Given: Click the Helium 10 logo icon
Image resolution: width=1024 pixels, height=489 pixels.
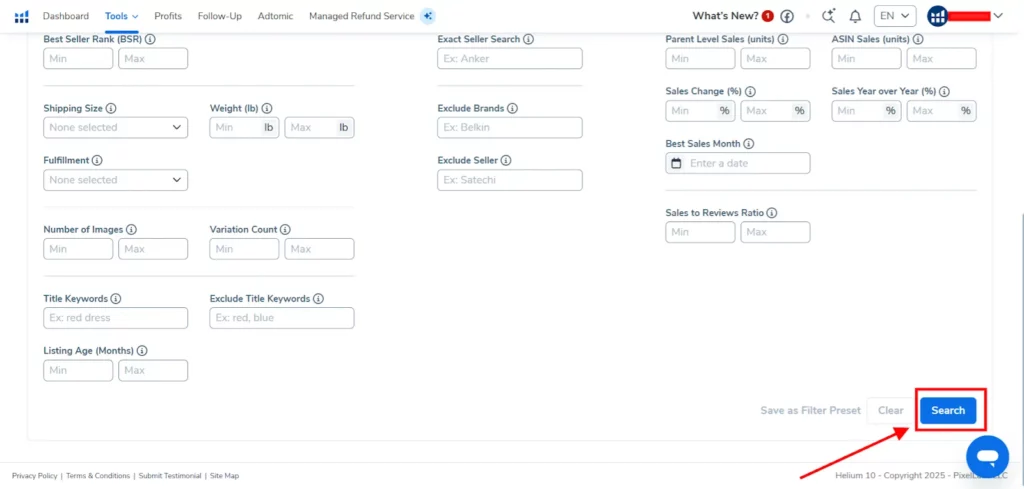Looking at the screenshot, I should point(22,16).
